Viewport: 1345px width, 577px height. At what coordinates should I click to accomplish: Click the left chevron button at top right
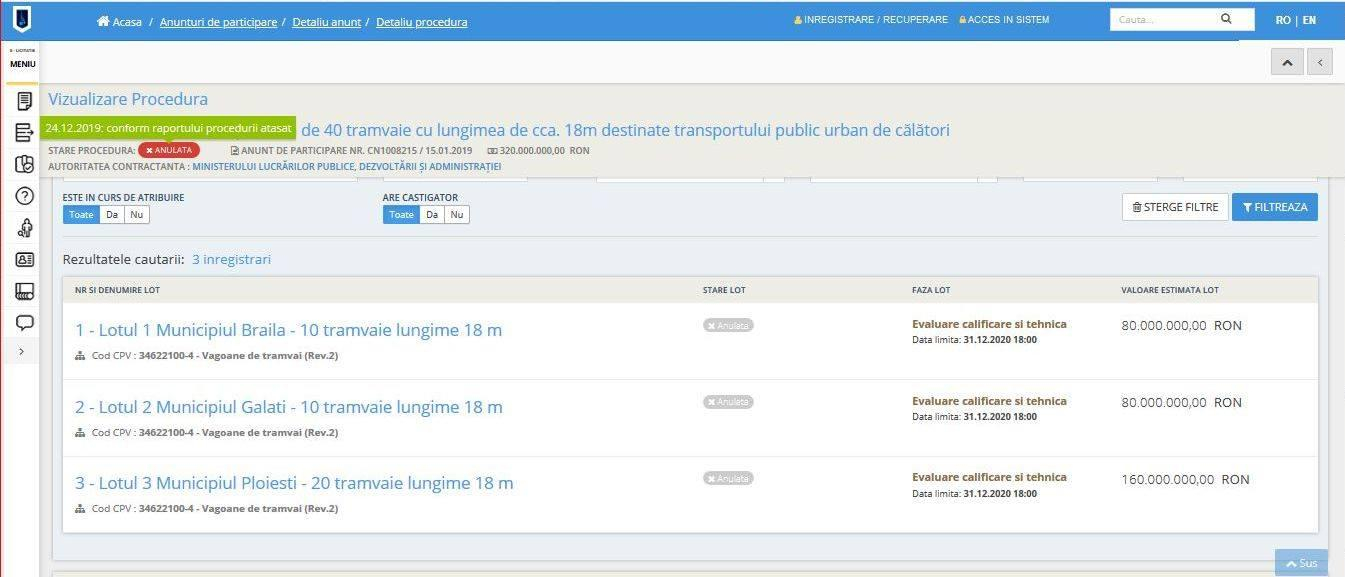(1320, 62)
